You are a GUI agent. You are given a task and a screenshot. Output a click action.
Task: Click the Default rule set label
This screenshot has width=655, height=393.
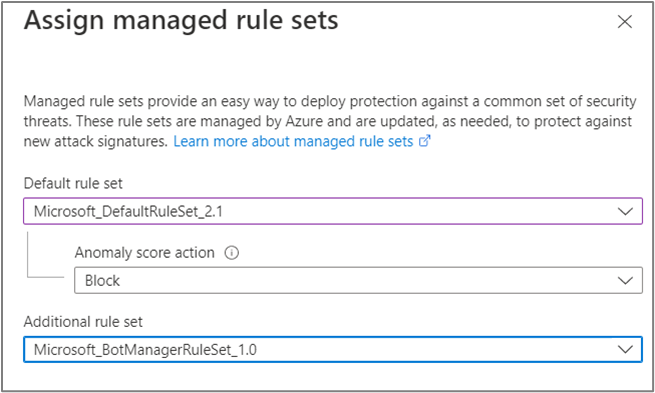[73, 183]
